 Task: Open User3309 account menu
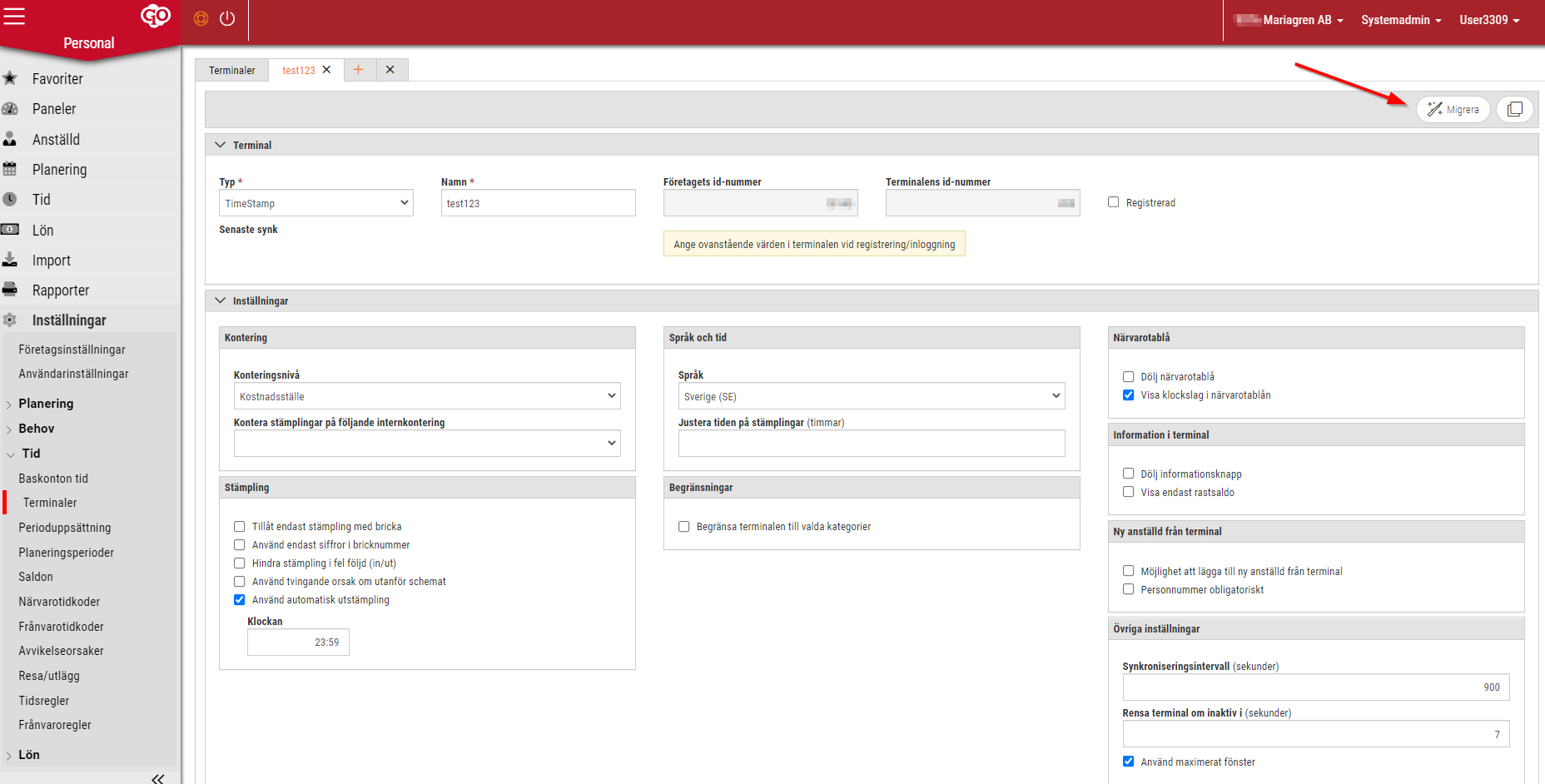click(x=1489, y=20)
